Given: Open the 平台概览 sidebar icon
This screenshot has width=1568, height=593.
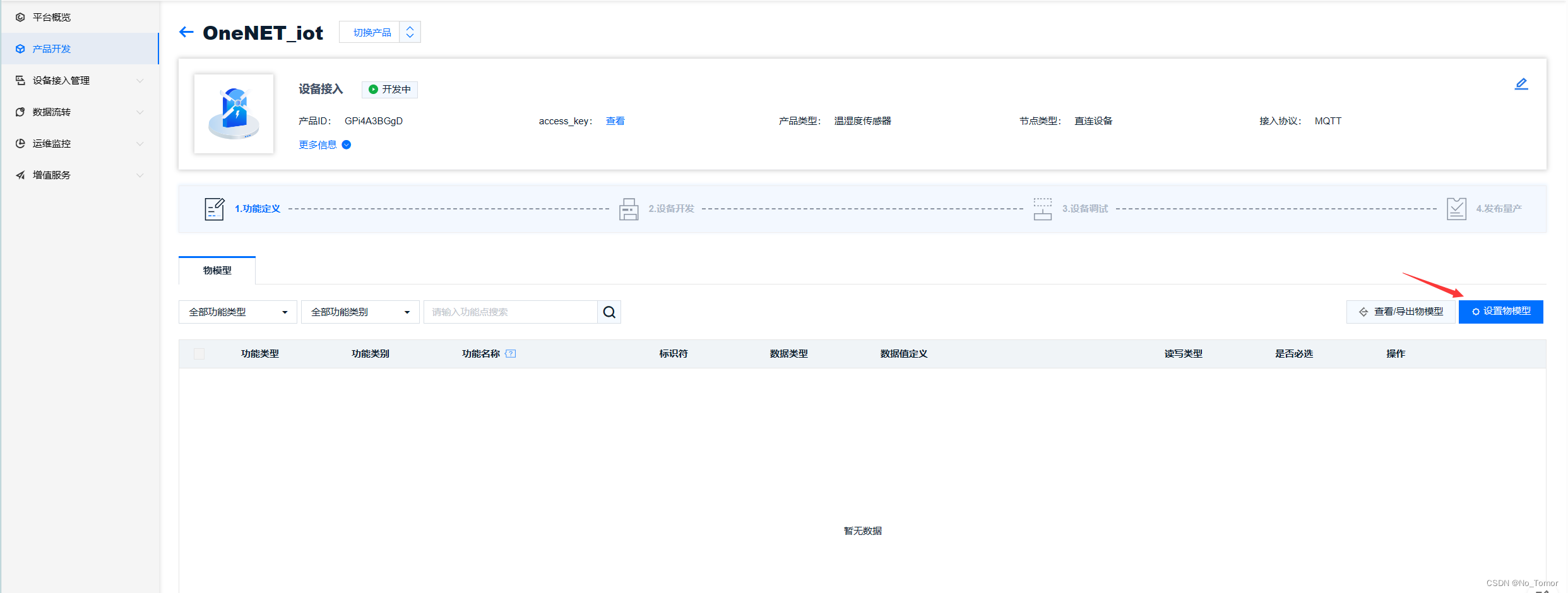Looking at the screenshot, I should (x=20, y=17).
